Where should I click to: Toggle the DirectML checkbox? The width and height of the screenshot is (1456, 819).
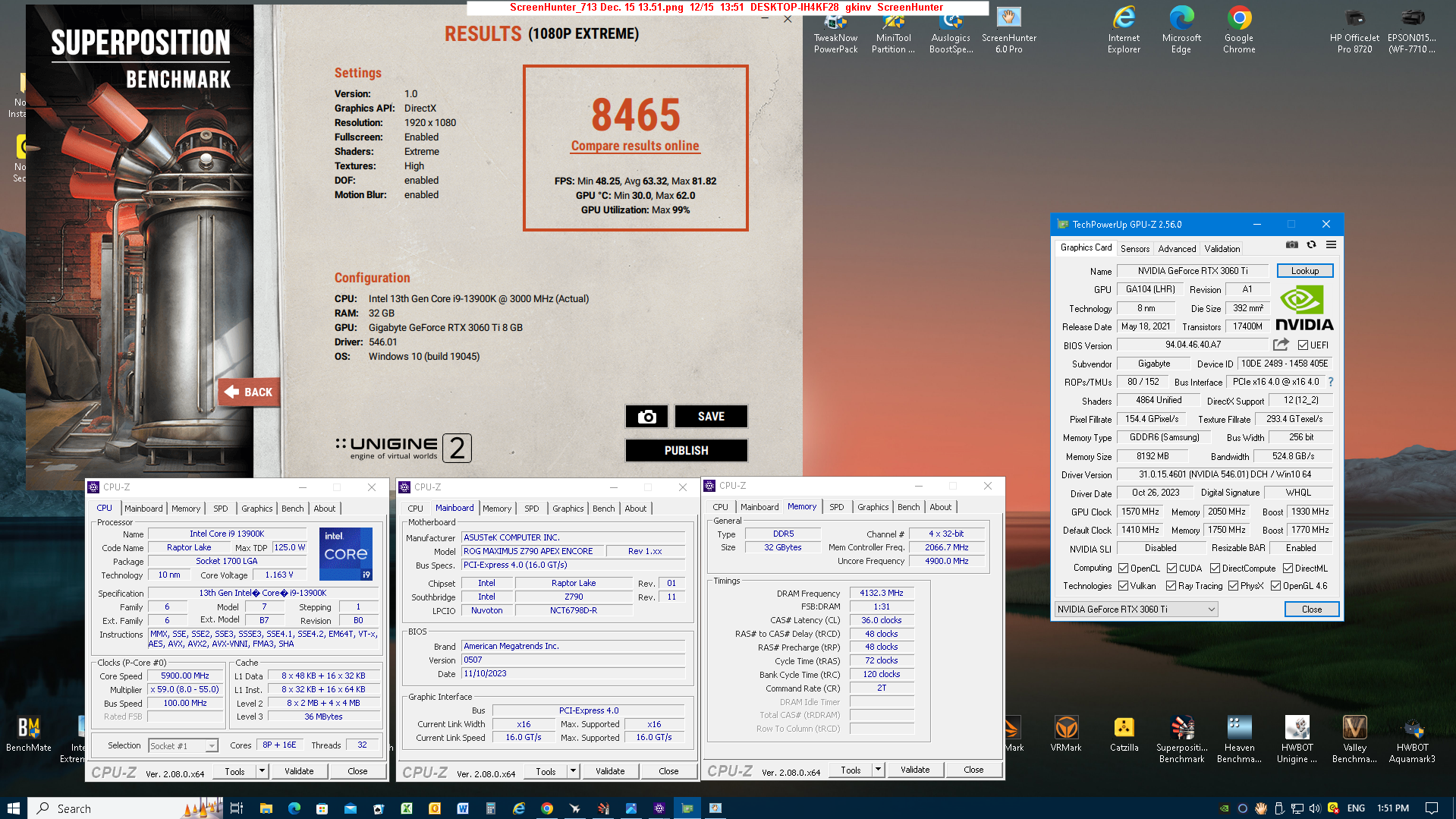1288,568
